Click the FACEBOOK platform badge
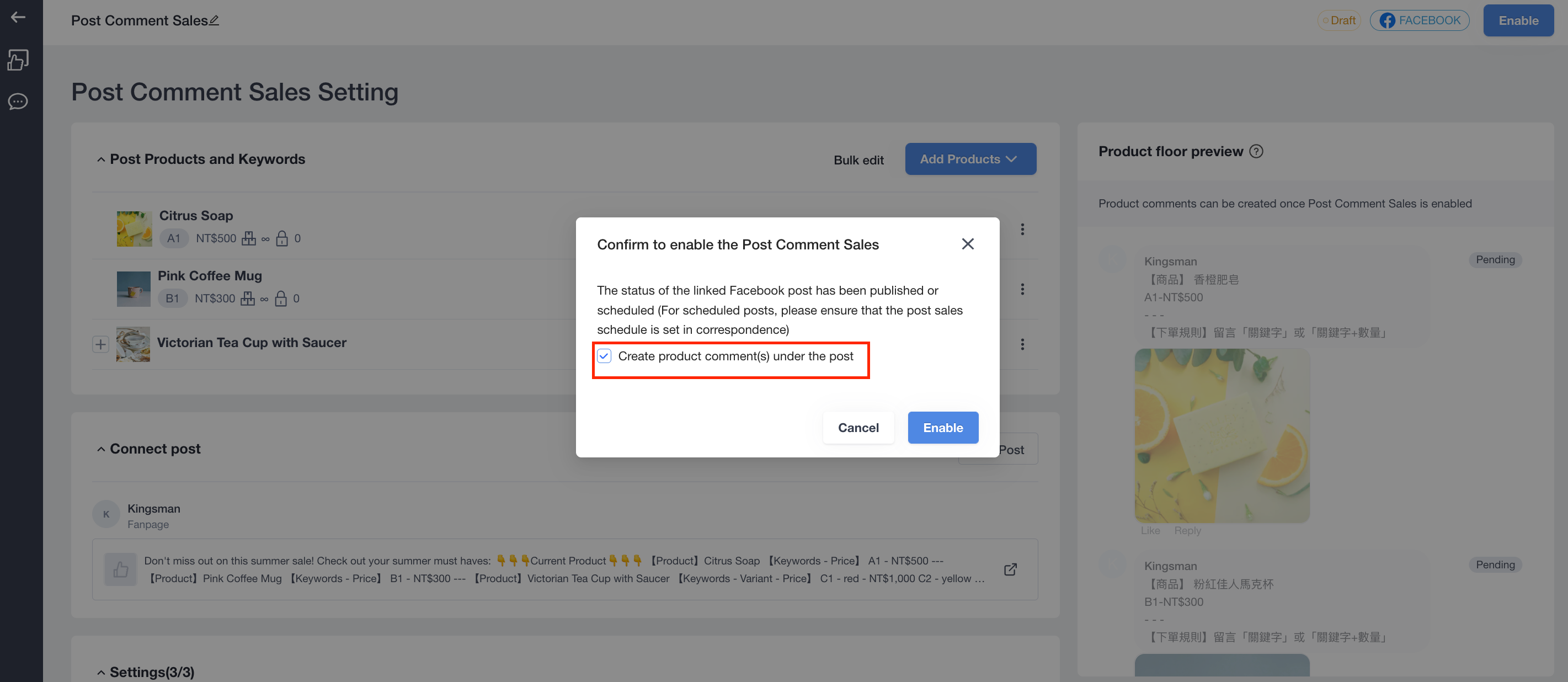1568x682 pixels. [1420, 20]
